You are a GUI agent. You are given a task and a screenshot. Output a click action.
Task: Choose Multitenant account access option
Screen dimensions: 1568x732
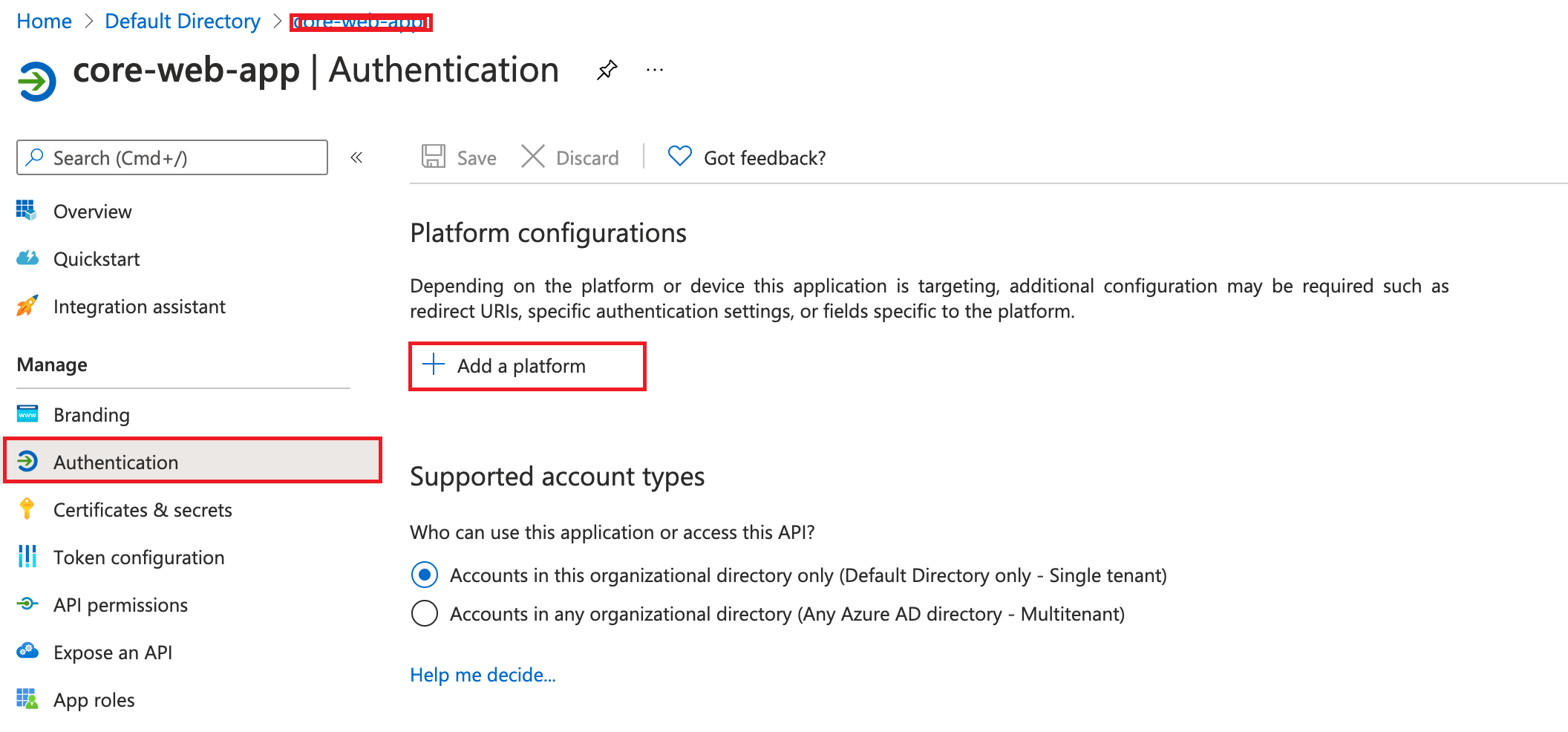pyautogui.click(x=424, y=613)
